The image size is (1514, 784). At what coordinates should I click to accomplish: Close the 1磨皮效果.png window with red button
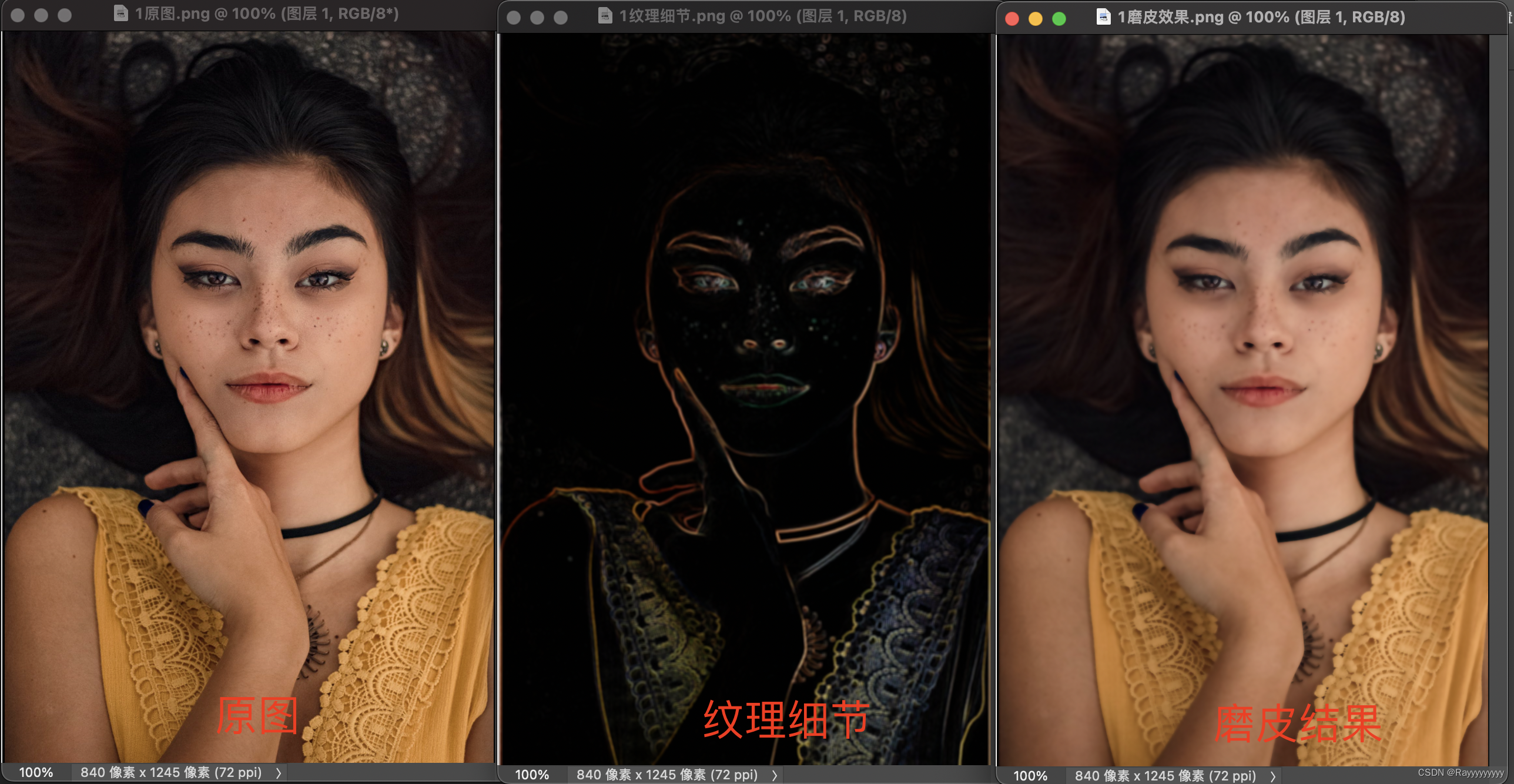1012,18
